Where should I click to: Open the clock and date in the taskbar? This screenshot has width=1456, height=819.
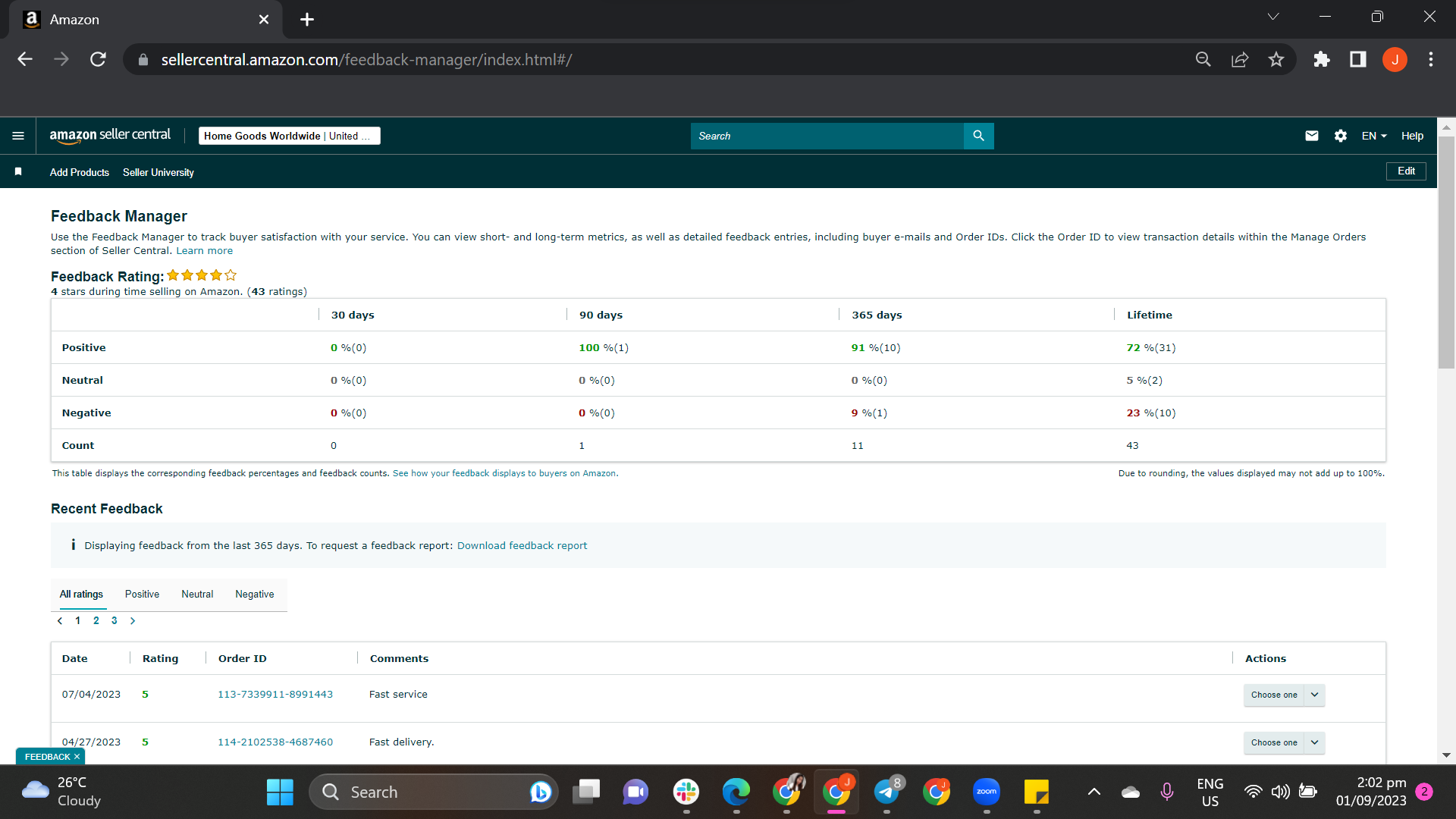pyautogui.click(x=1371, y=792)
